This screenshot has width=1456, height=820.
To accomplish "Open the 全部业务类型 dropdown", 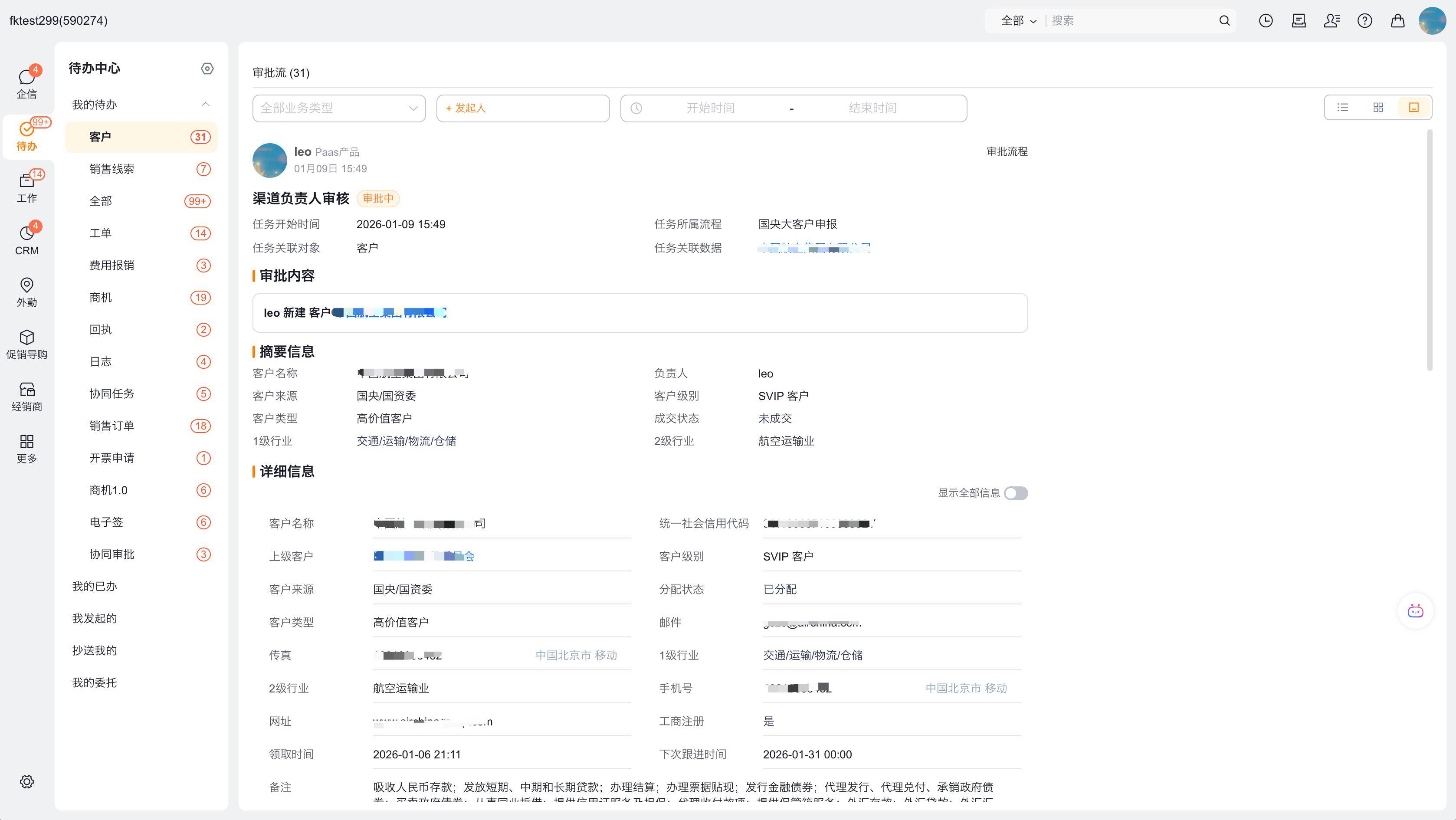I will [338, 108].
